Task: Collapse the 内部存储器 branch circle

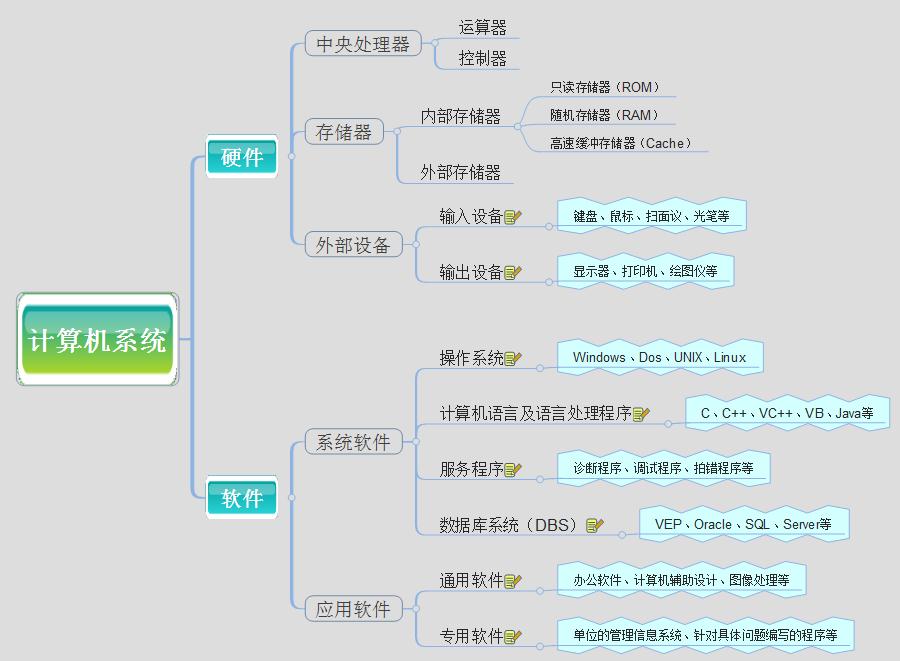Action: tap(517, 126)
